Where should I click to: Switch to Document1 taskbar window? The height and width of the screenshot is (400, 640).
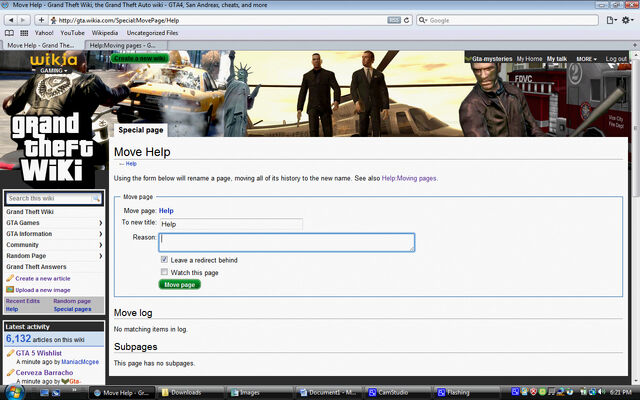tap(329, 392)
